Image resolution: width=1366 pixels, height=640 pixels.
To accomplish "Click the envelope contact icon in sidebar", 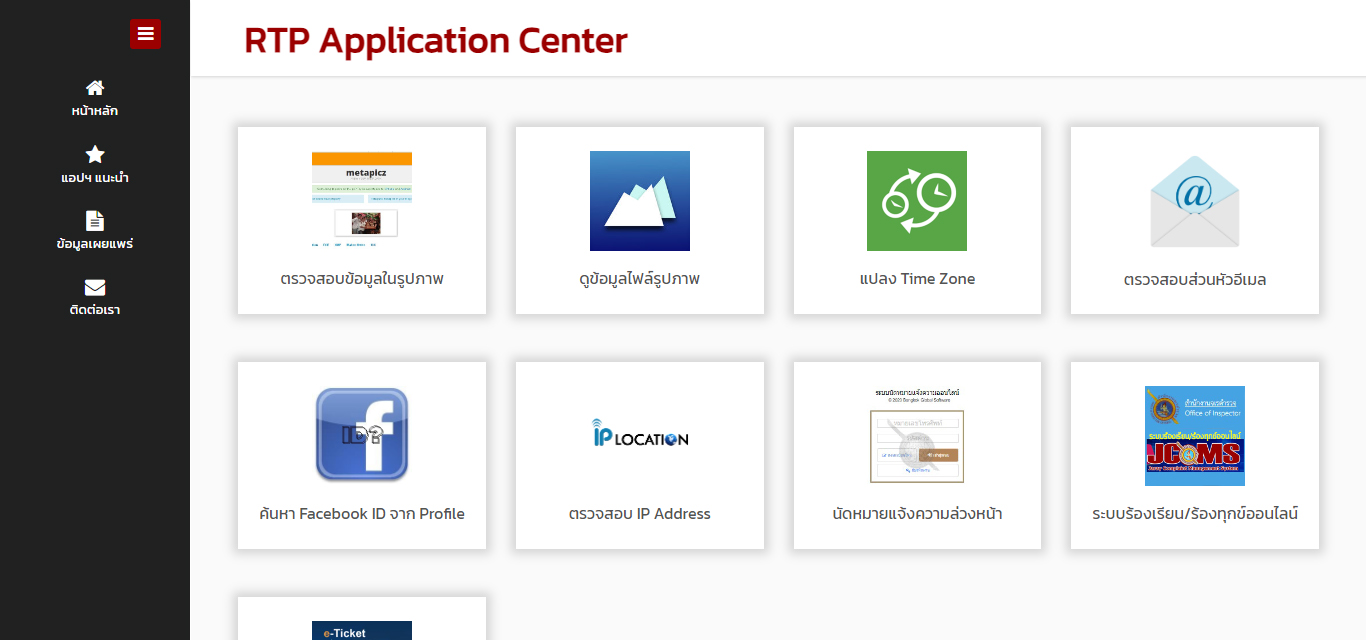I will pos(95,288).
